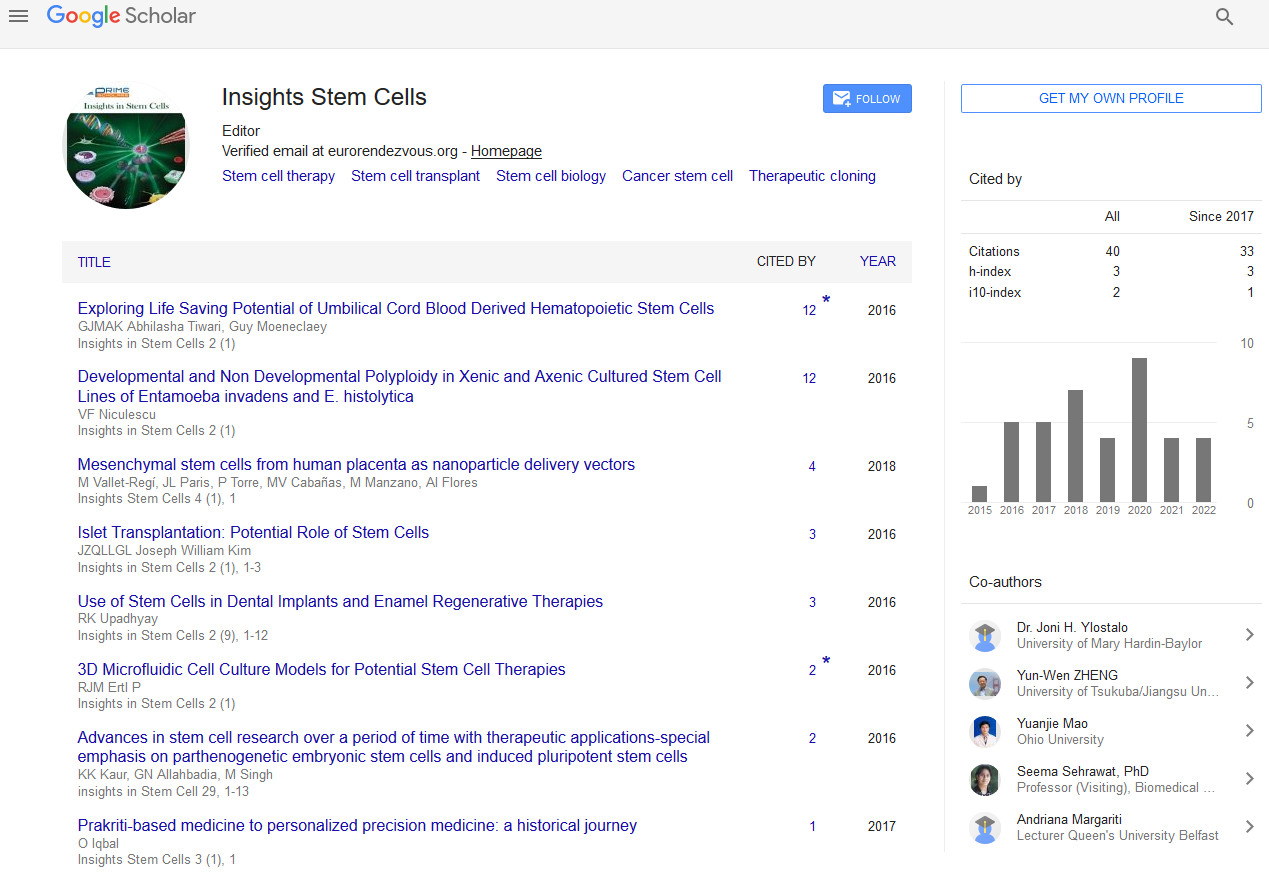Viewport: 1269px width, 877px height.
Task: Expand Yun-Wen ZHENG co-author chevron
Action: coord(1249,683)
